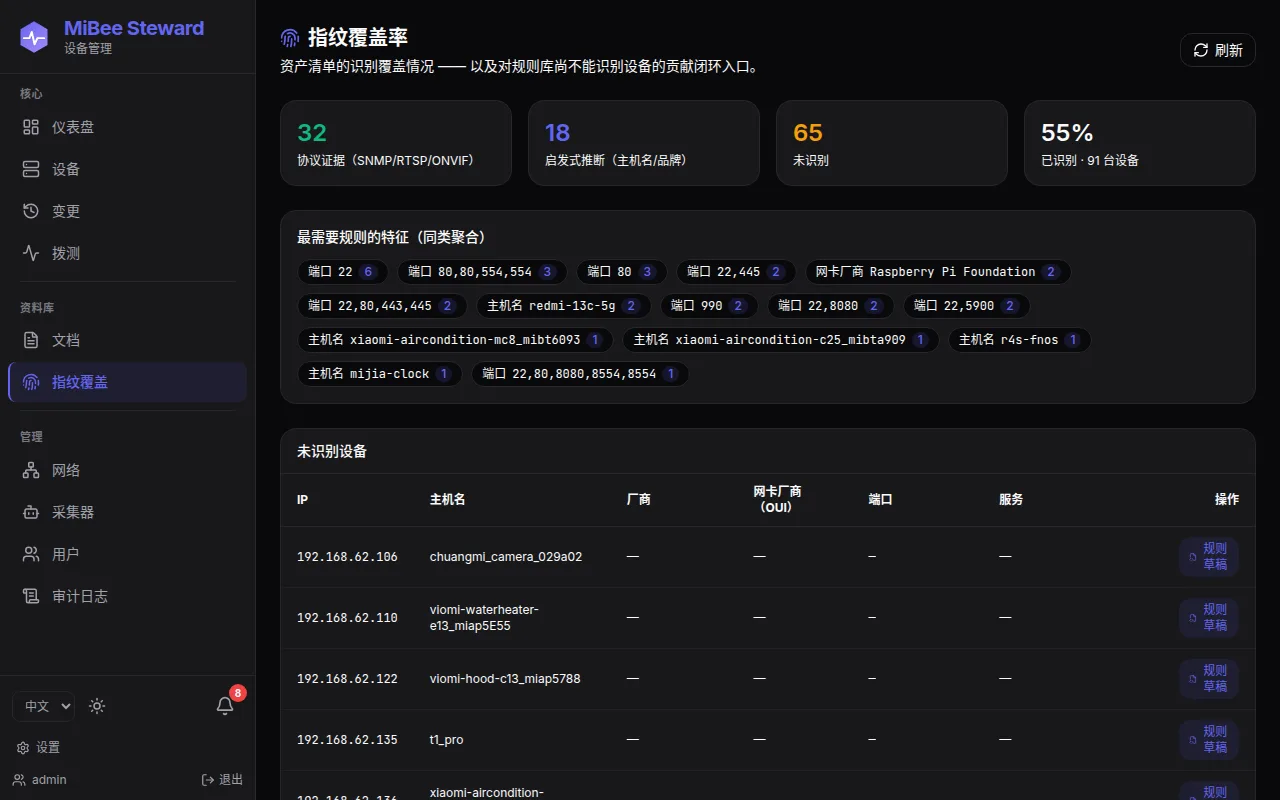This screenshot has height=800, width=1280.
Task: Toggle the light/dark theme sun icon
Action: pyautogui.click(x=97, y=706)
